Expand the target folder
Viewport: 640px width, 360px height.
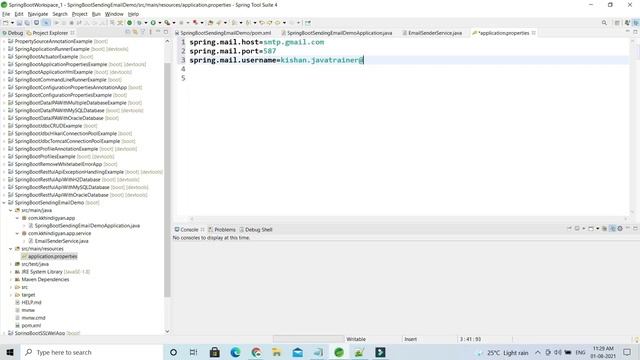tap(11, 295)
